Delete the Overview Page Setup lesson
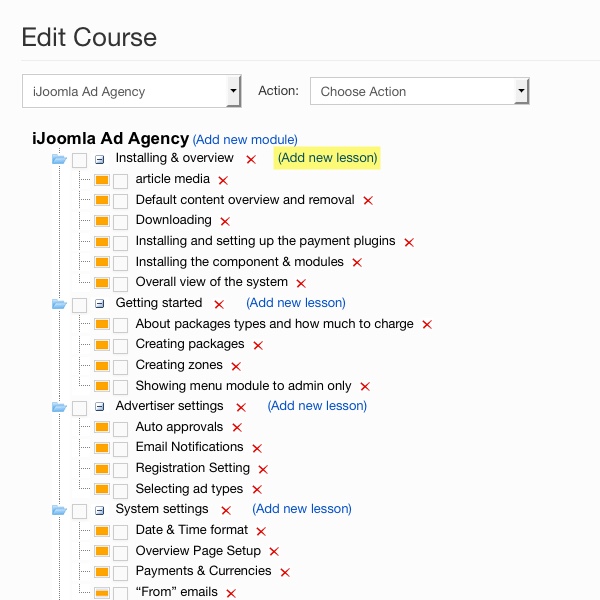This screenshot has width=600, height=600. [274, 551]
